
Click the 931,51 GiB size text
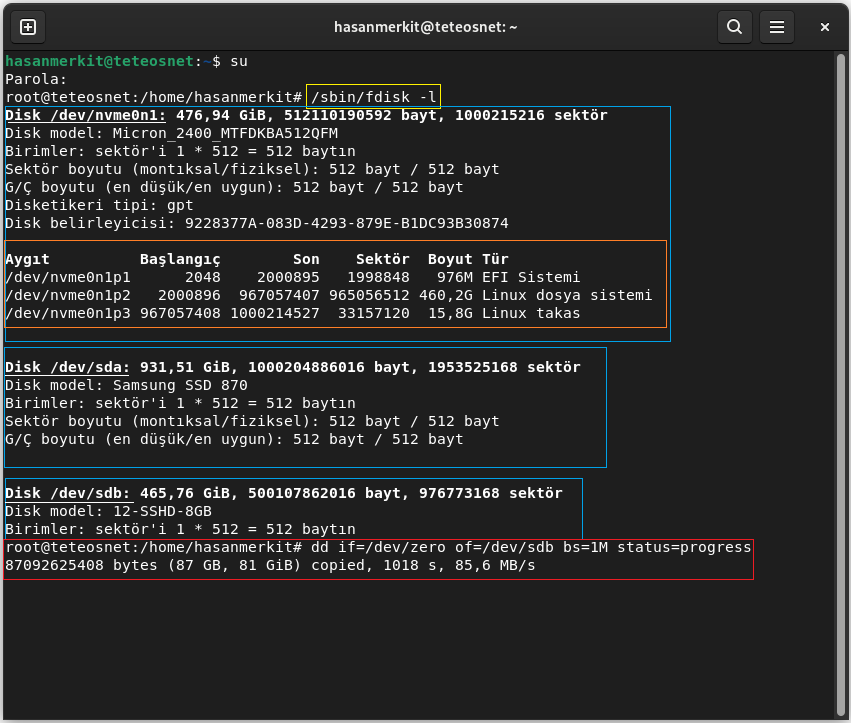coord(185,367)
